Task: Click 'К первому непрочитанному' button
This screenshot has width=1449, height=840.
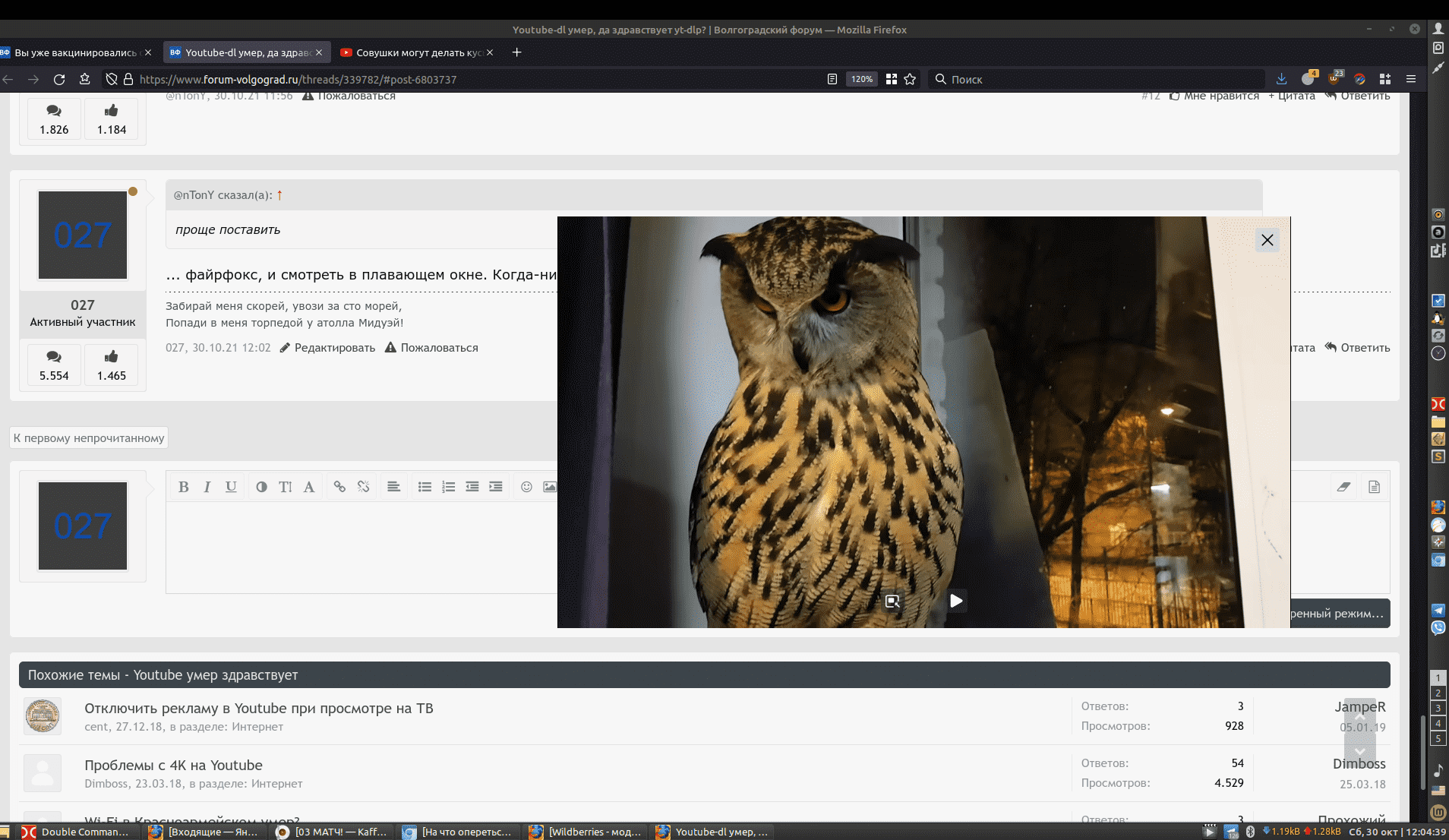Action: point(89,438)
